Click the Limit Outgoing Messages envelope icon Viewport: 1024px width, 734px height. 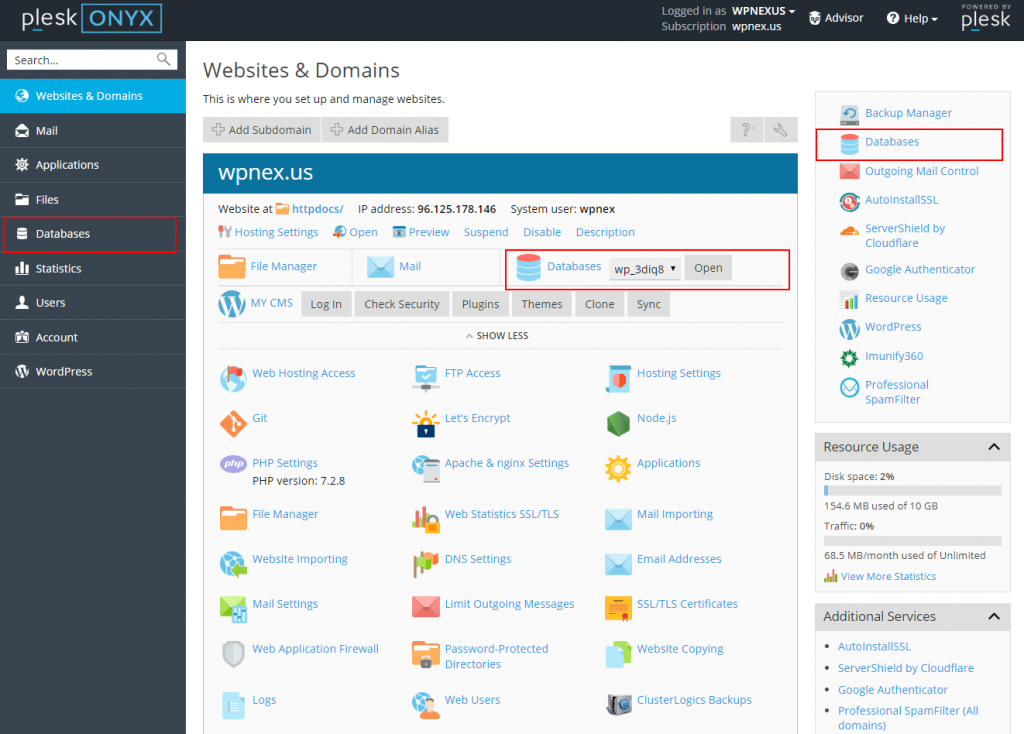click(x=425, y=607)
